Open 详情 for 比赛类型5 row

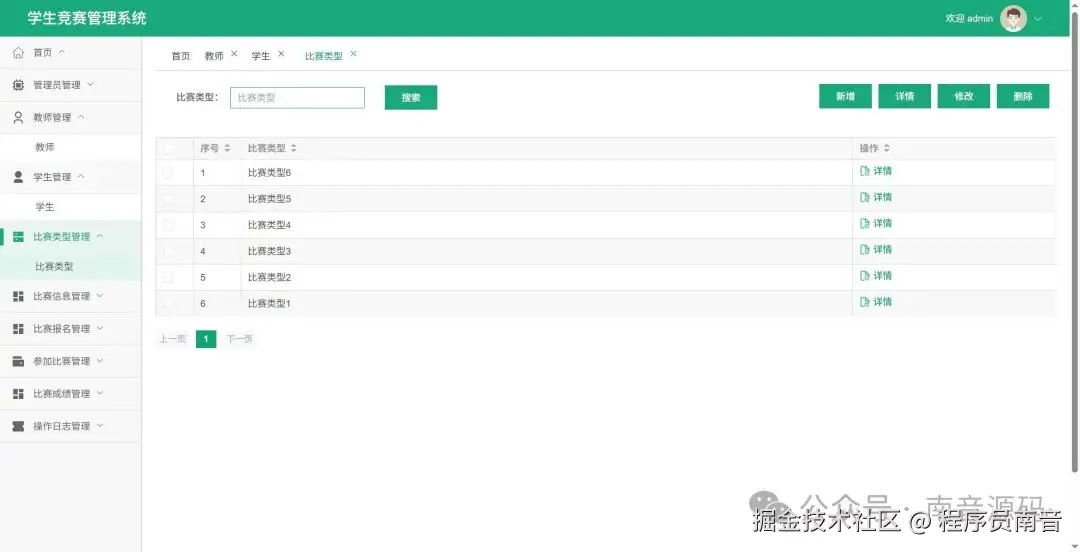[876, 197]
